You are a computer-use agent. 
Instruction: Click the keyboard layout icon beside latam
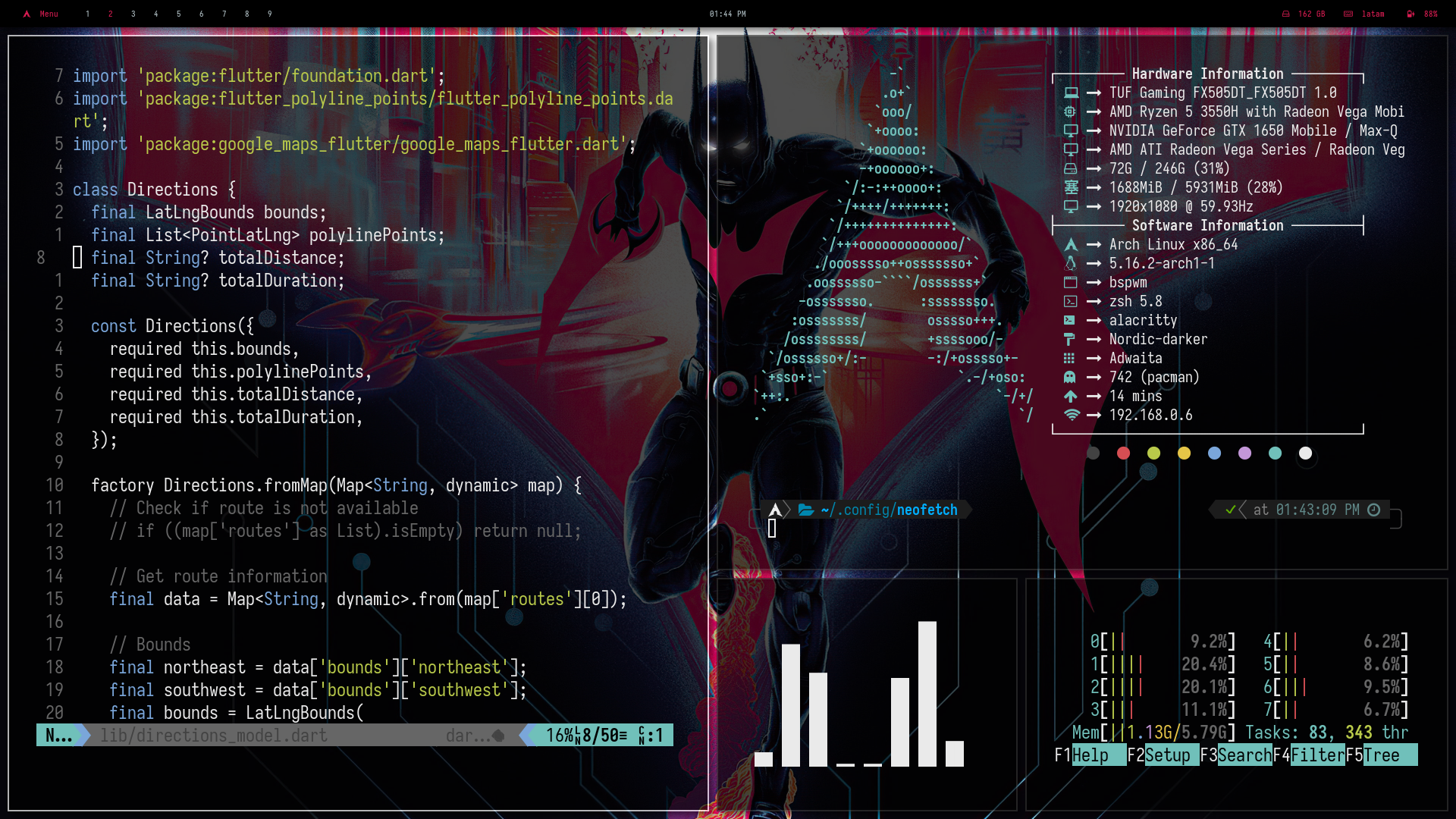[x=1348, y=14]
